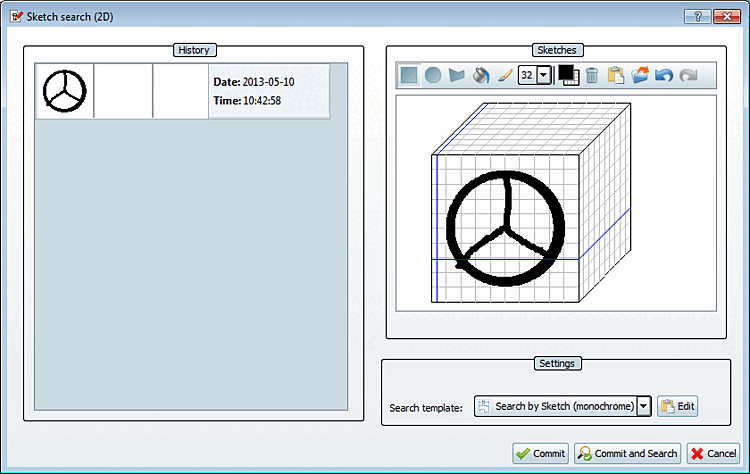Click the help question mark button

tap(697, 17)
